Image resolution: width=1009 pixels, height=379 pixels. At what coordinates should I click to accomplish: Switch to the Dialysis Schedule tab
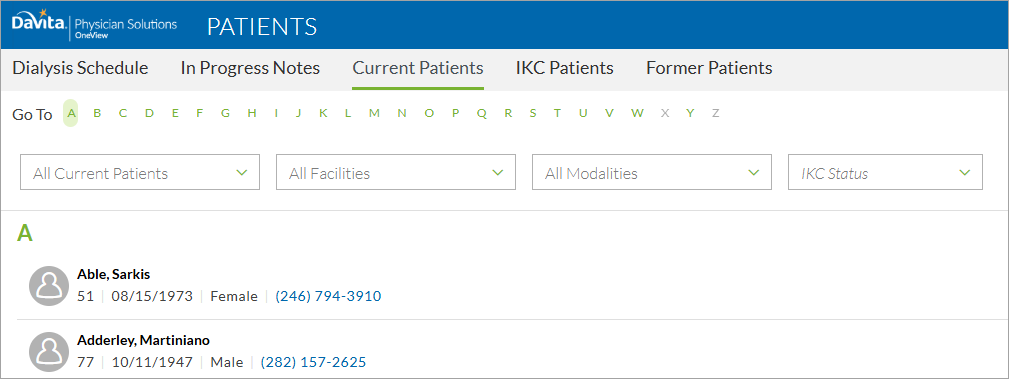[80, 68]
